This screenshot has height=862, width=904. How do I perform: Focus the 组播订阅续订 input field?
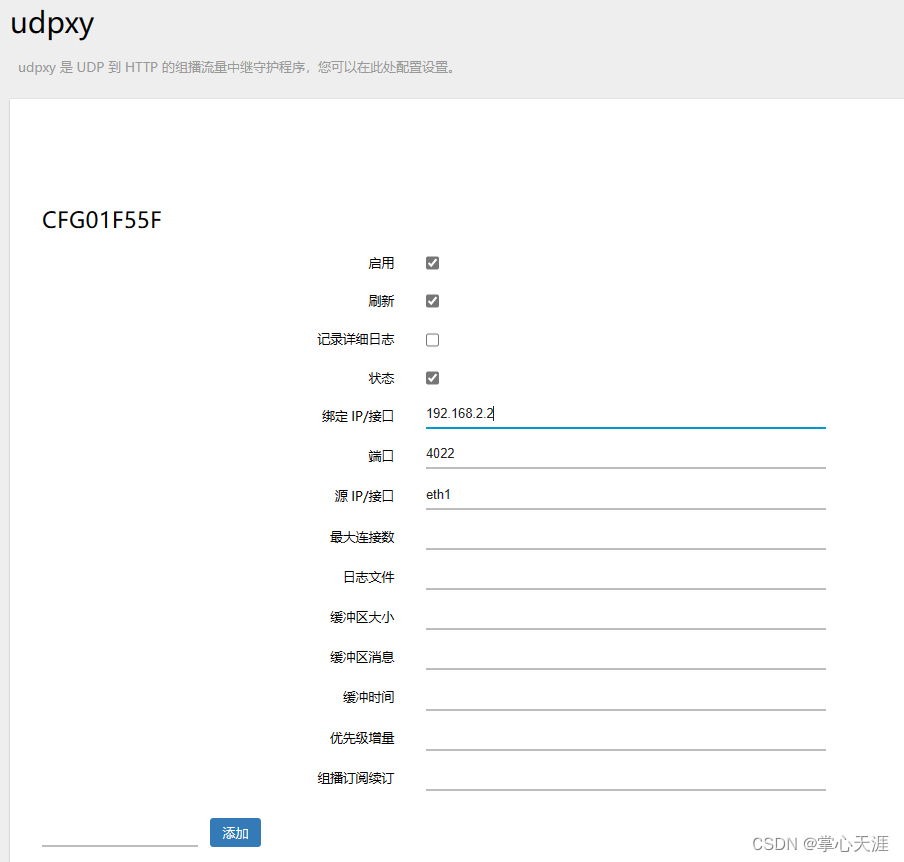tap(626, 777)
